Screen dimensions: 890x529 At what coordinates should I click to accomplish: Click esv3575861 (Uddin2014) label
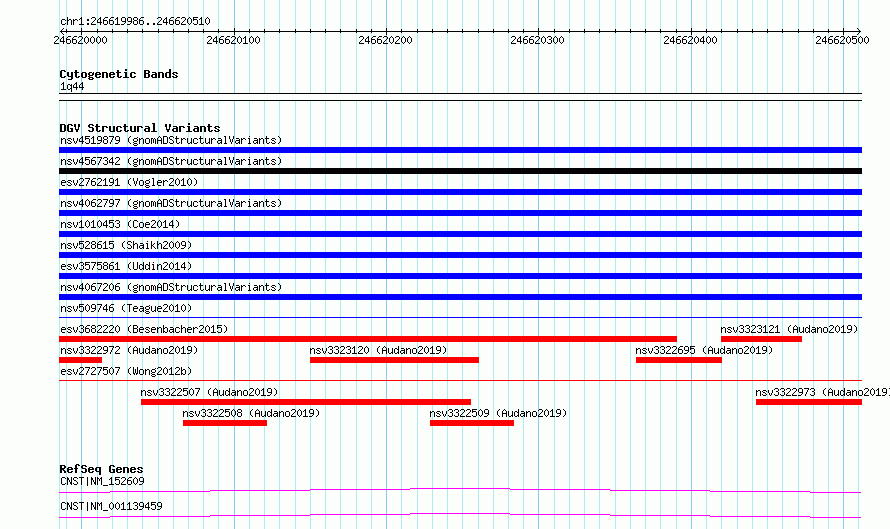coord(126,266)
